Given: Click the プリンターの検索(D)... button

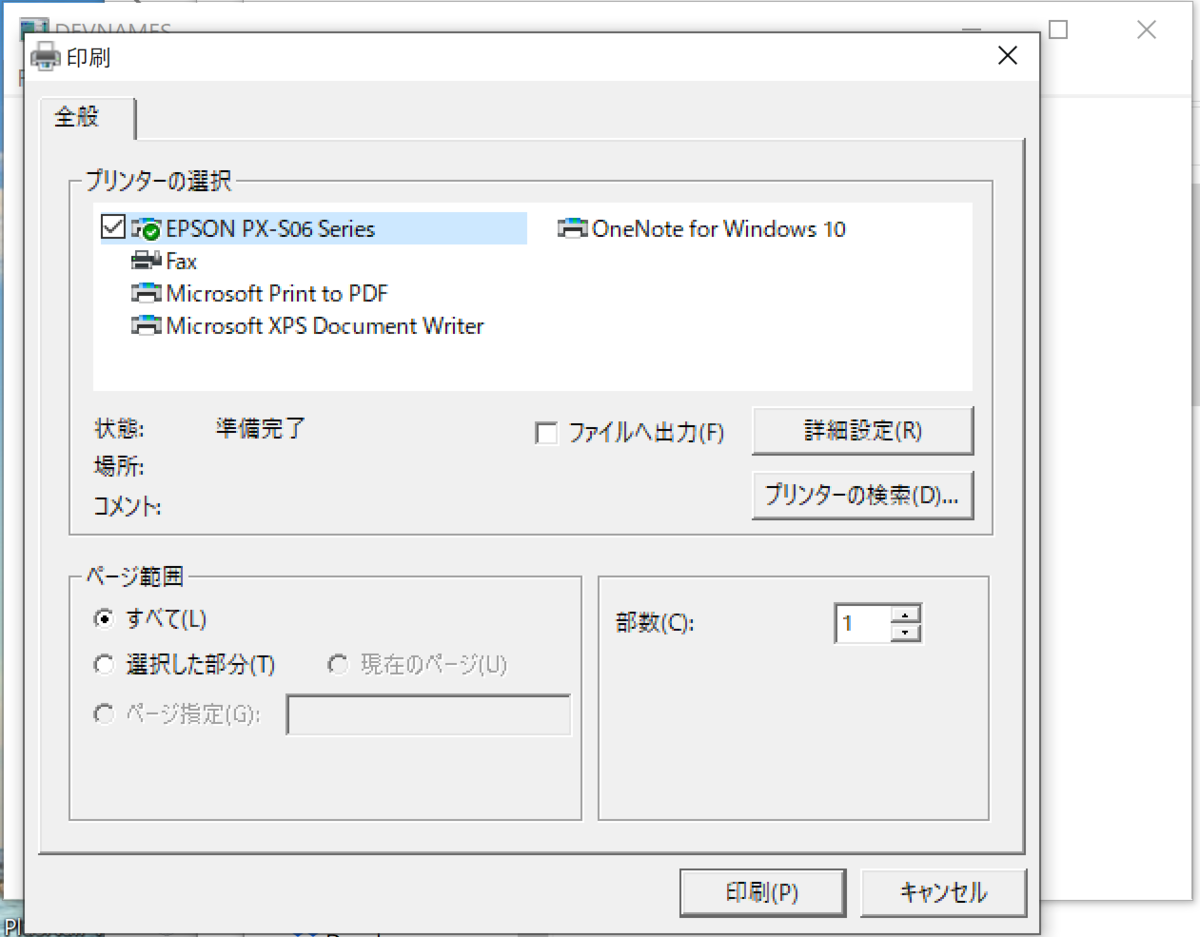Looking at the screenshot, I should [862, 495].
